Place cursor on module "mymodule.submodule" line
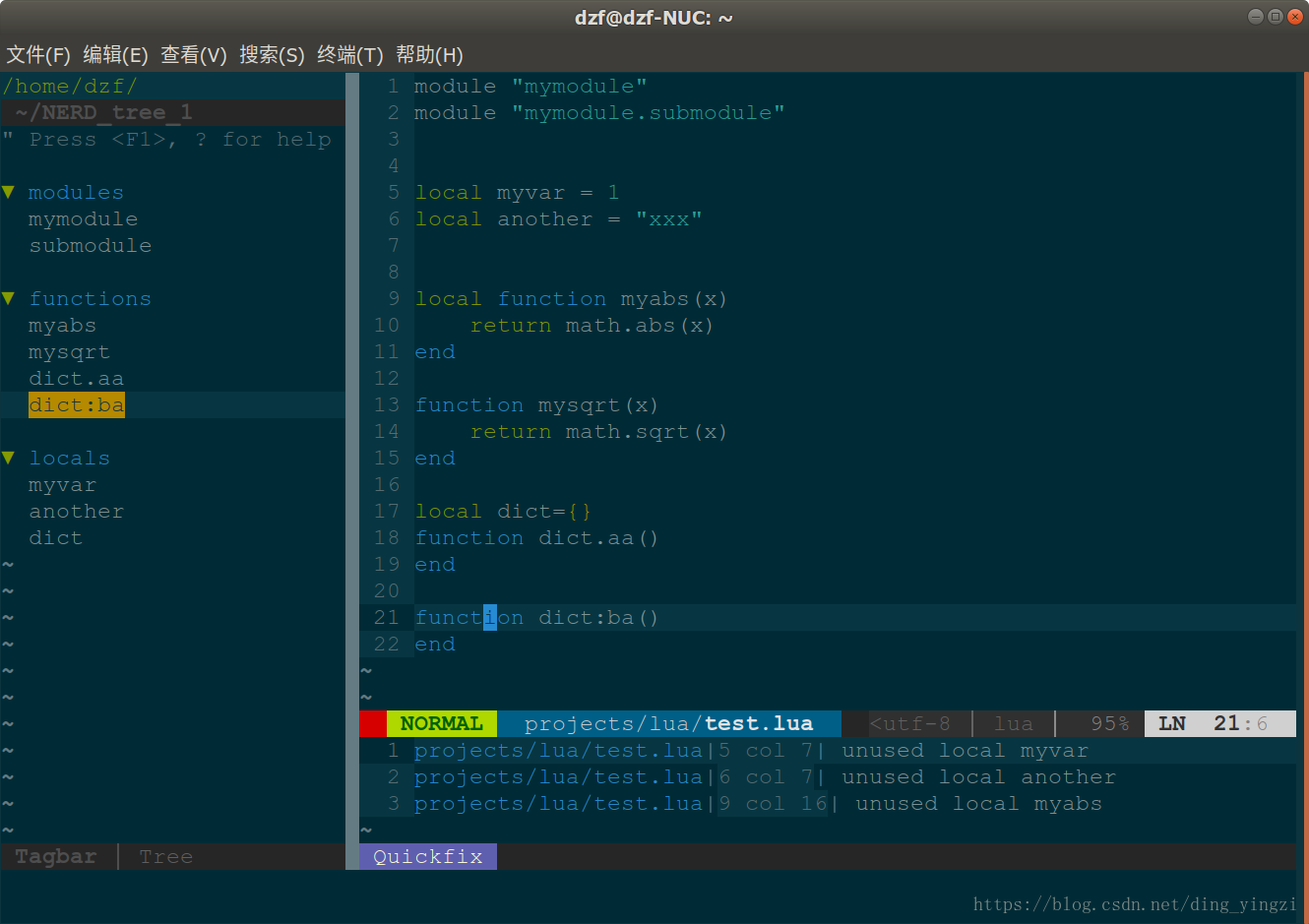The height and width of the screenshot is (924, 1309). point(599,113)
